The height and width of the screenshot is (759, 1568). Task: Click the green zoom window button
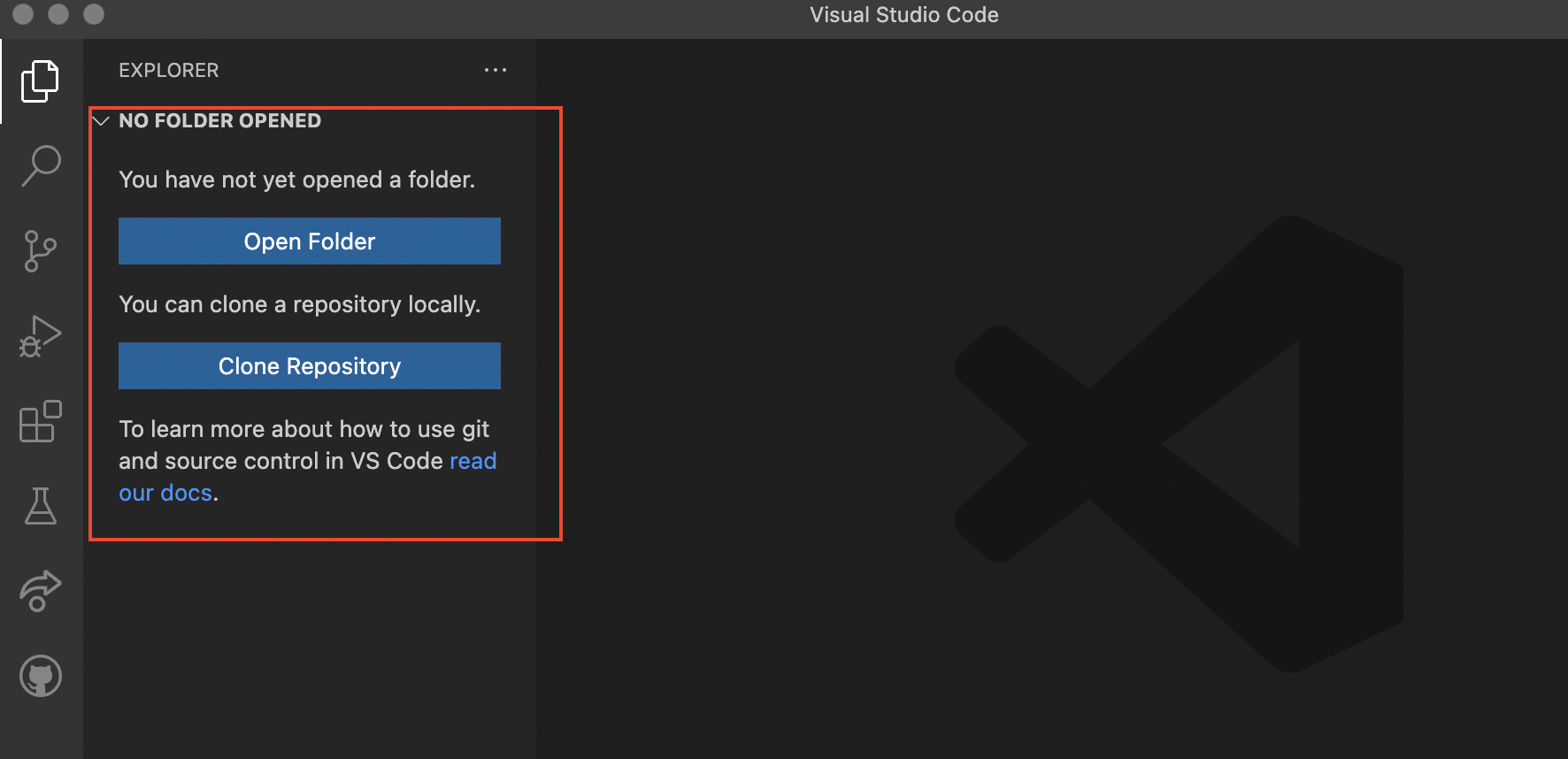click(94, 14)
